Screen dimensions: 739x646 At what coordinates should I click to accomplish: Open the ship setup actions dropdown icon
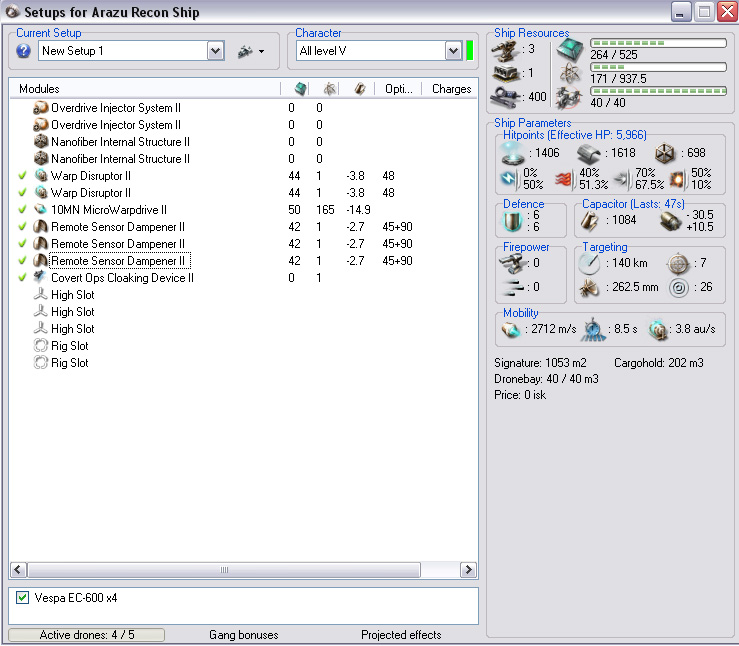pyautogui.click(x=251, y=51)
